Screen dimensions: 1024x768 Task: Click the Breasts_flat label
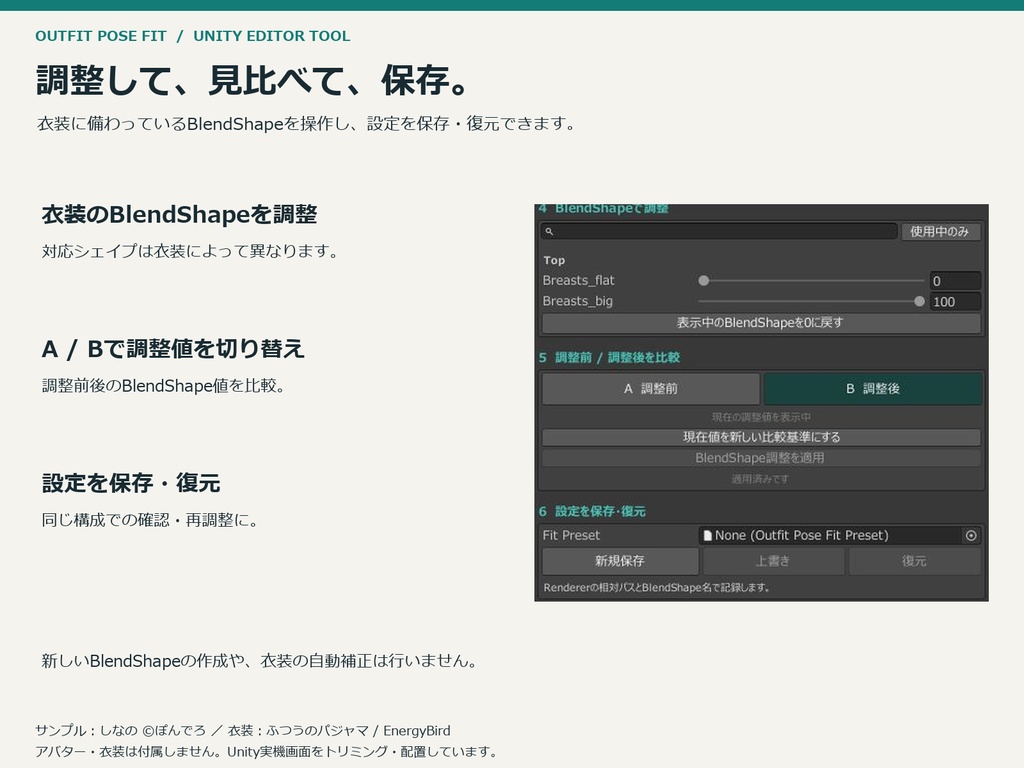click(x=579, y=281)
